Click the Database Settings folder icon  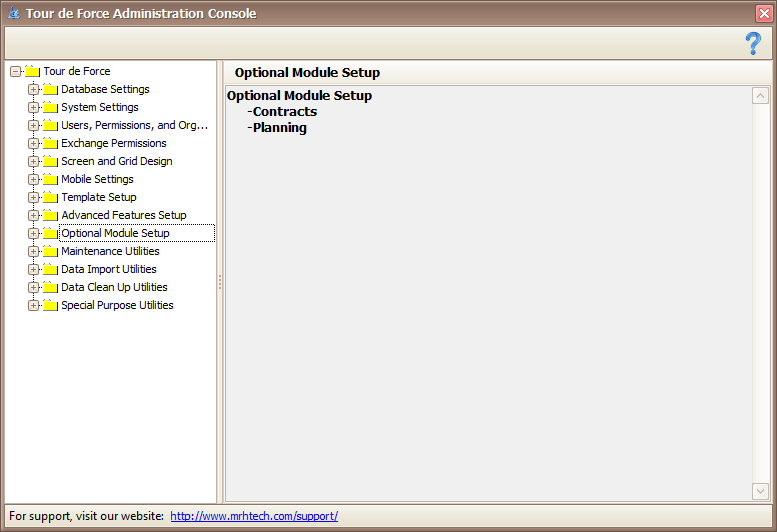coord(51,89)
